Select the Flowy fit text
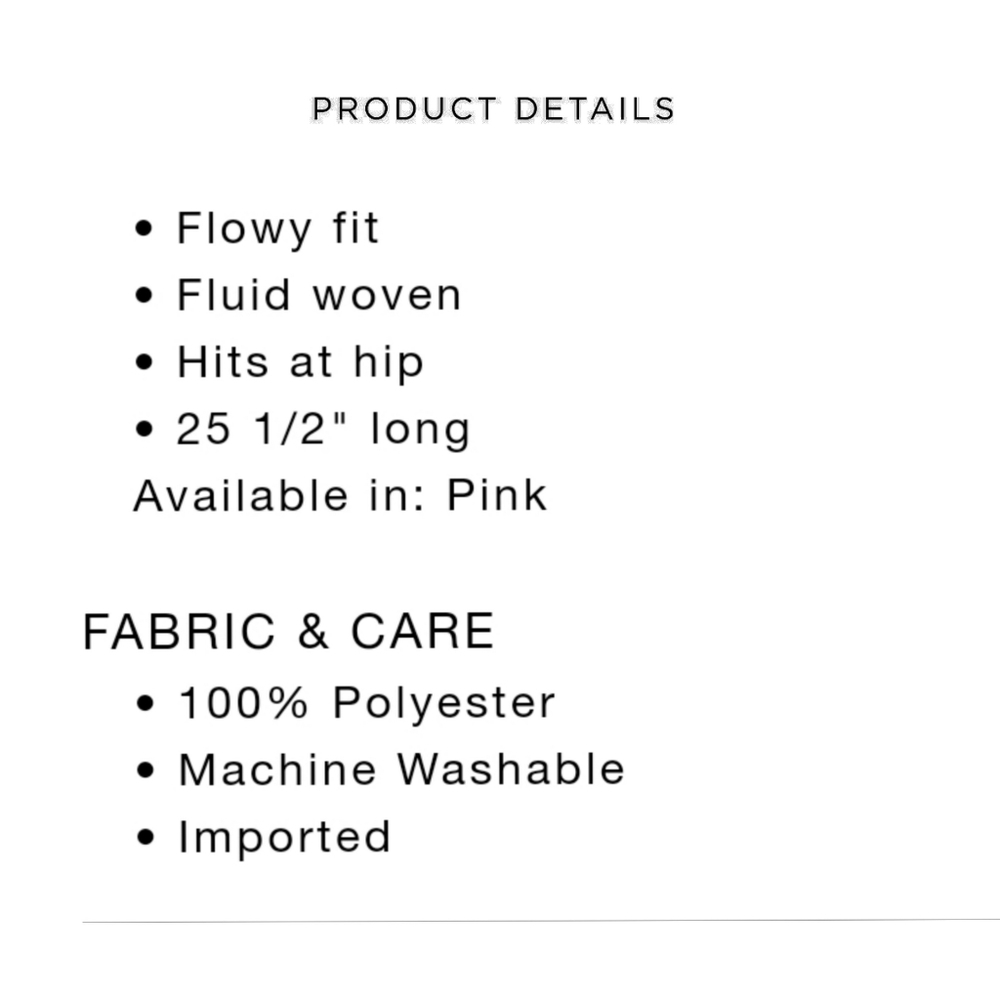1000x999 pixels. coord(278,228)
